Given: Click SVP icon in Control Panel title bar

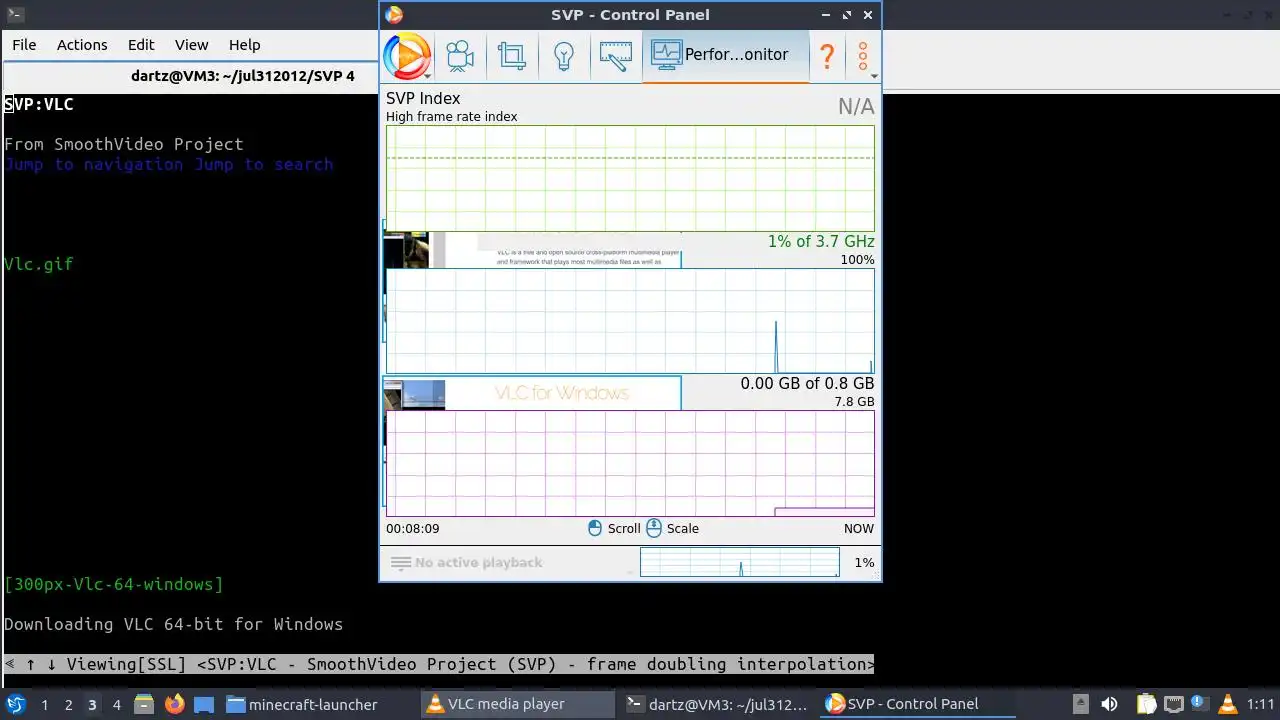Looking at the screenshot, I should pyautogui.click(x=394, y=14).
